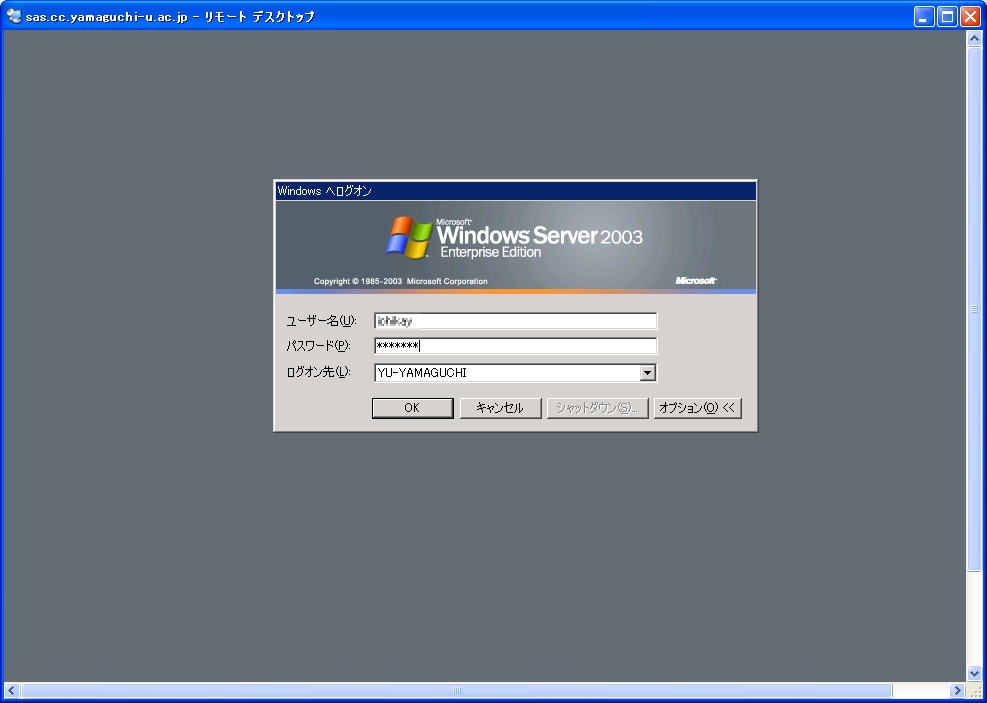Click the YU-YAMAGUCHI domain text

tap(422, 373)
